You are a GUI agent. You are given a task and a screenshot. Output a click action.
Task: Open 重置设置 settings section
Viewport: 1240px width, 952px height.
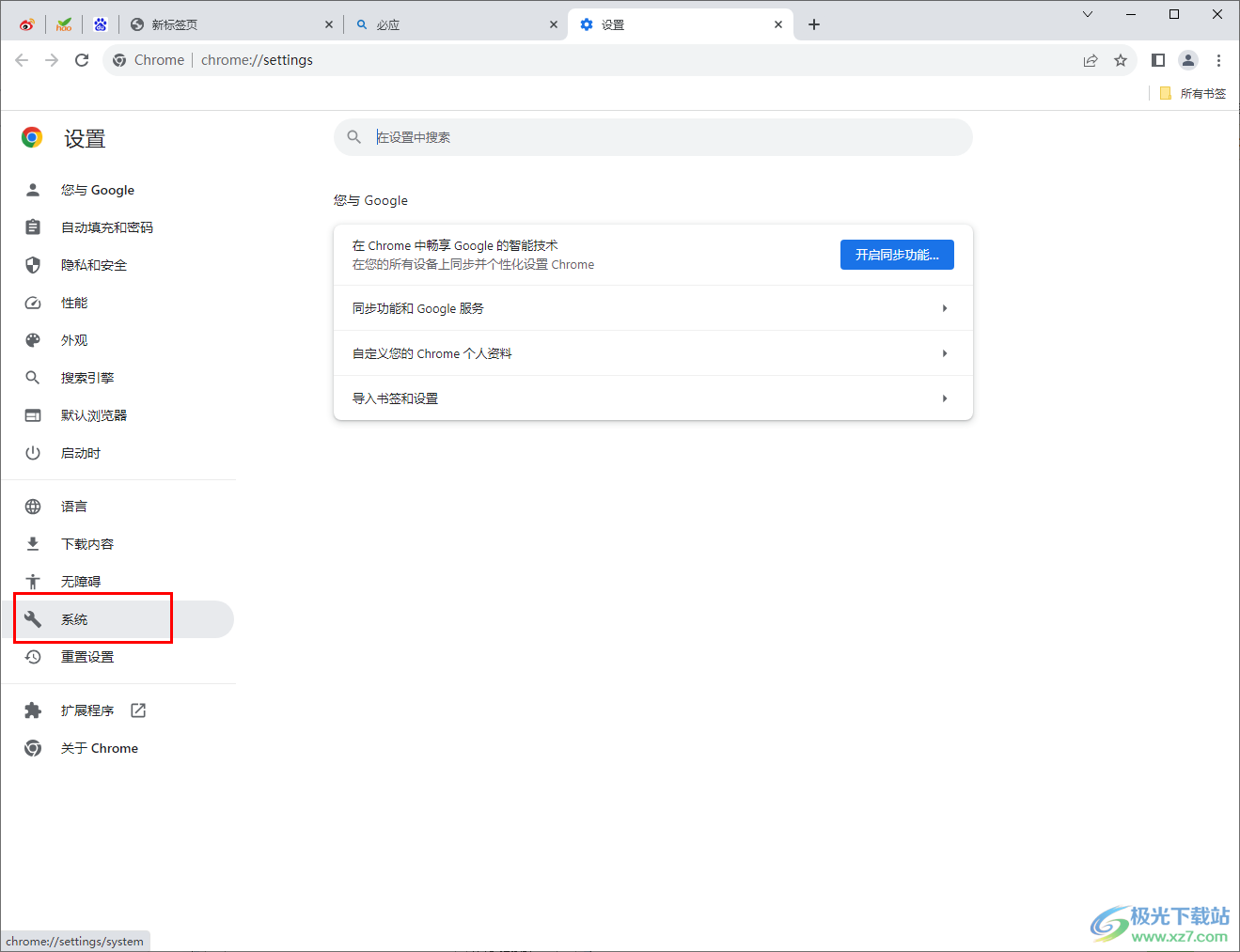[x=118, y=657]
